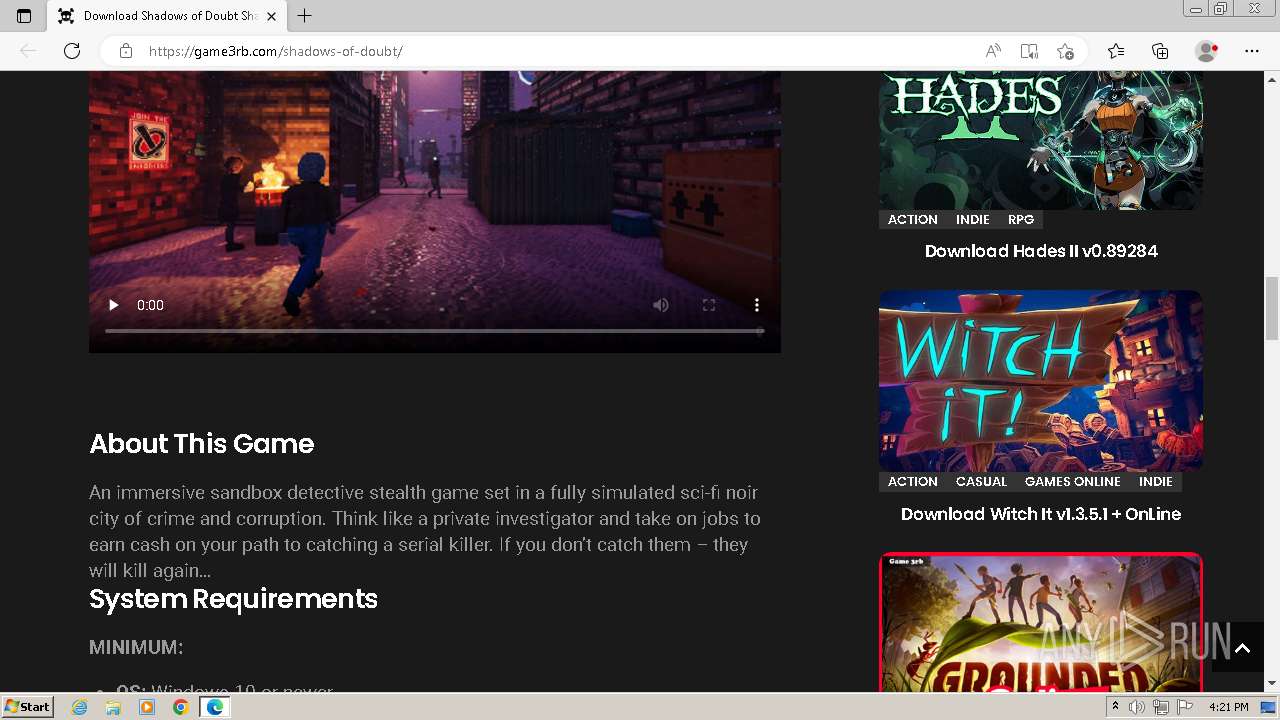This screenshot has height=720, width=1280.
Task: Click the About This Game heading
Action: tap(202, 444)
